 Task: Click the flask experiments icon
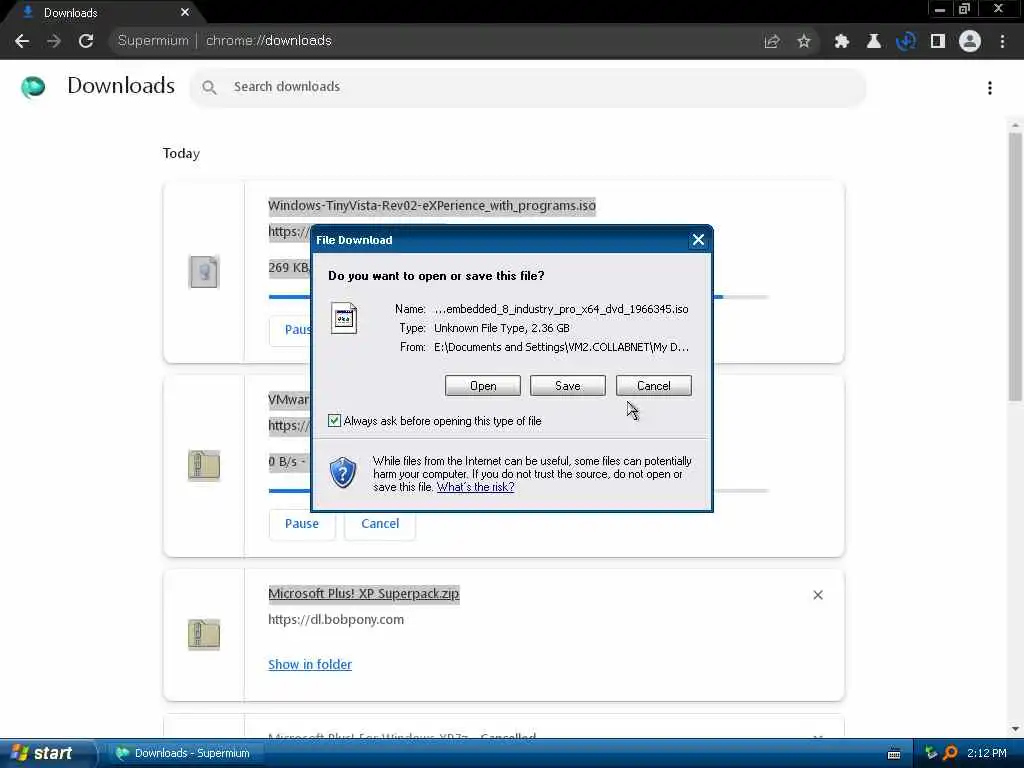click(x=874, y=41)
